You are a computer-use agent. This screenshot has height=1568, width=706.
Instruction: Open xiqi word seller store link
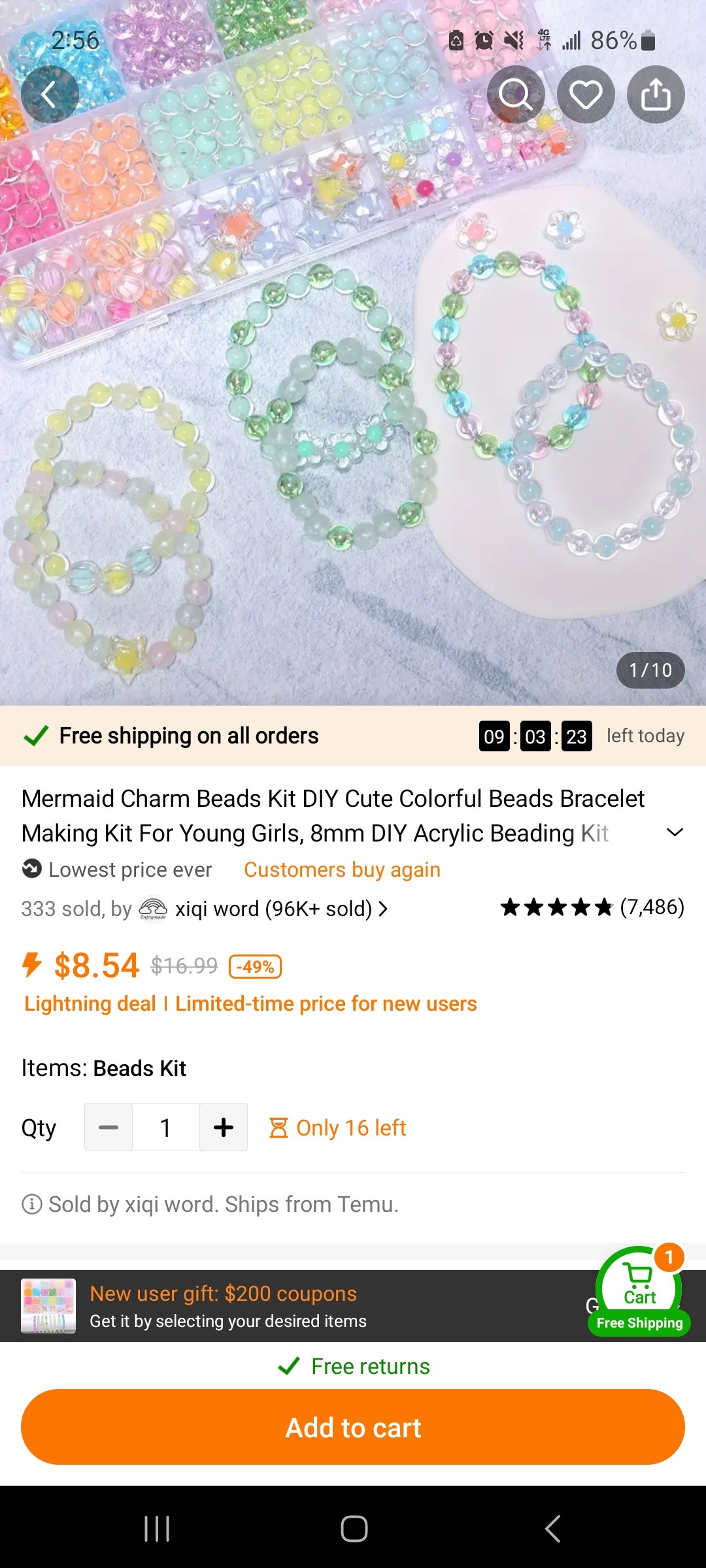pyautogui.click(x=273, y=909)
